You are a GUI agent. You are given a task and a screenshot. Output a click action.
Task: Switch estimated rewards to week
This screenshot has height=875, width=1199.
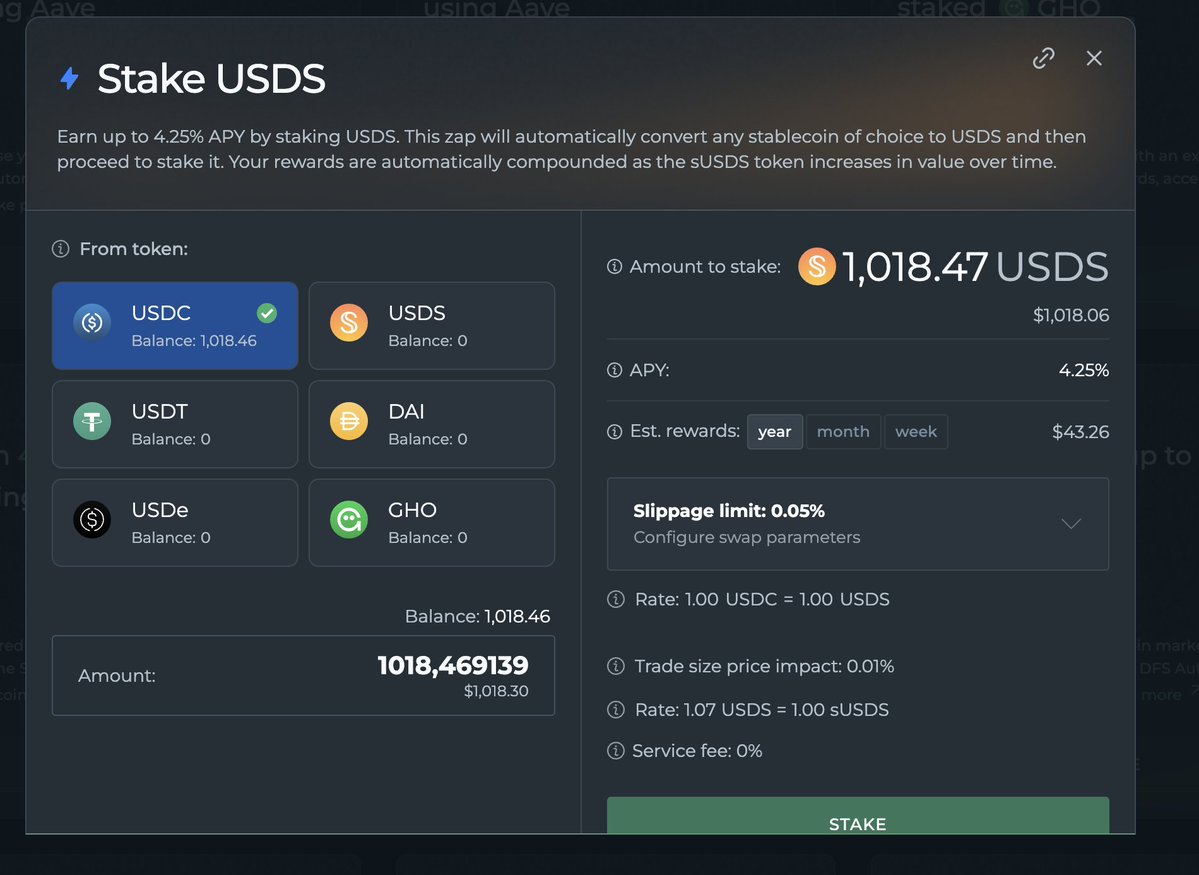(x=916, y=432)
